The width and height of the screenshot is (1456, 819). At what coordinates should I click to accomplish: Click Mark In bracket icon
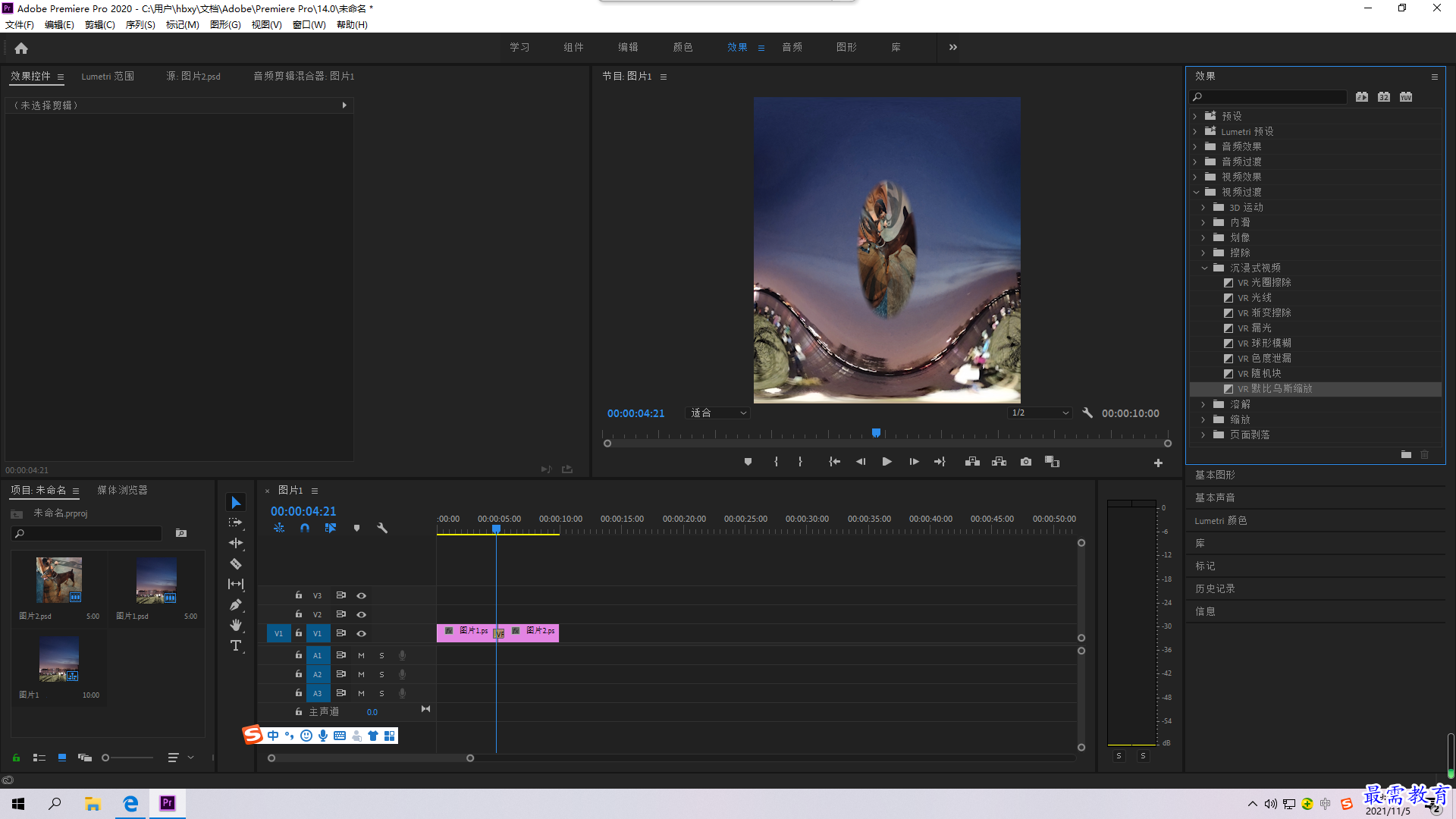coord(776,462)
